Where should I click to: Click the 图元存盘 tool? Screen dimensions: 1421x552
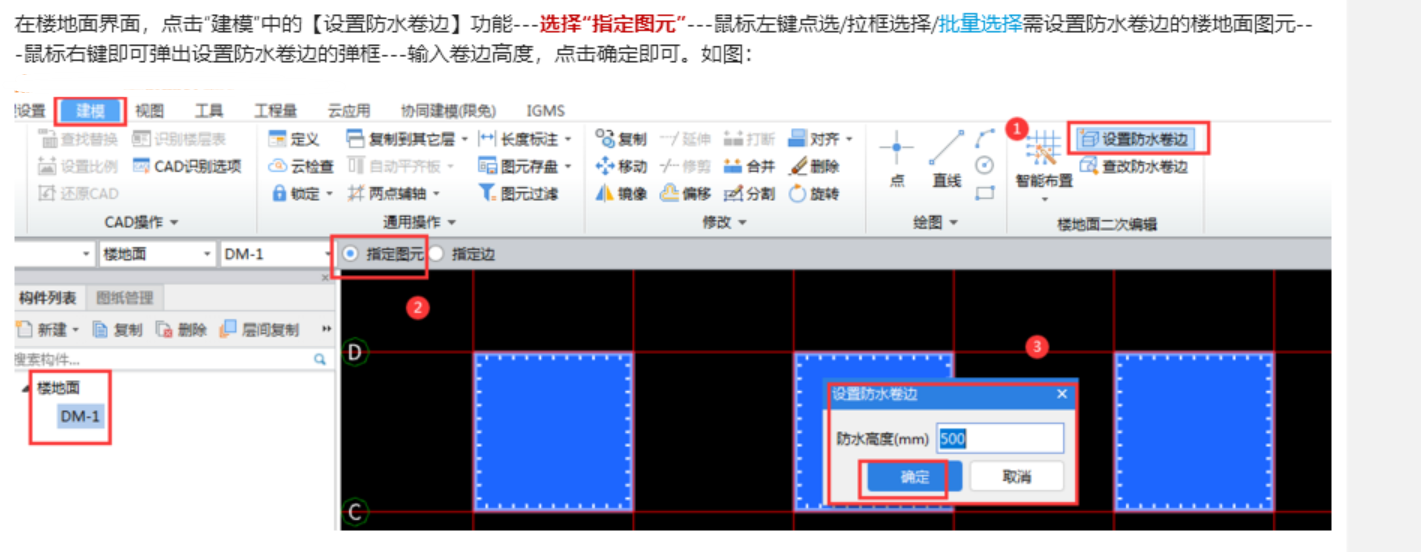pyautogui.click(x=519, y=166)
